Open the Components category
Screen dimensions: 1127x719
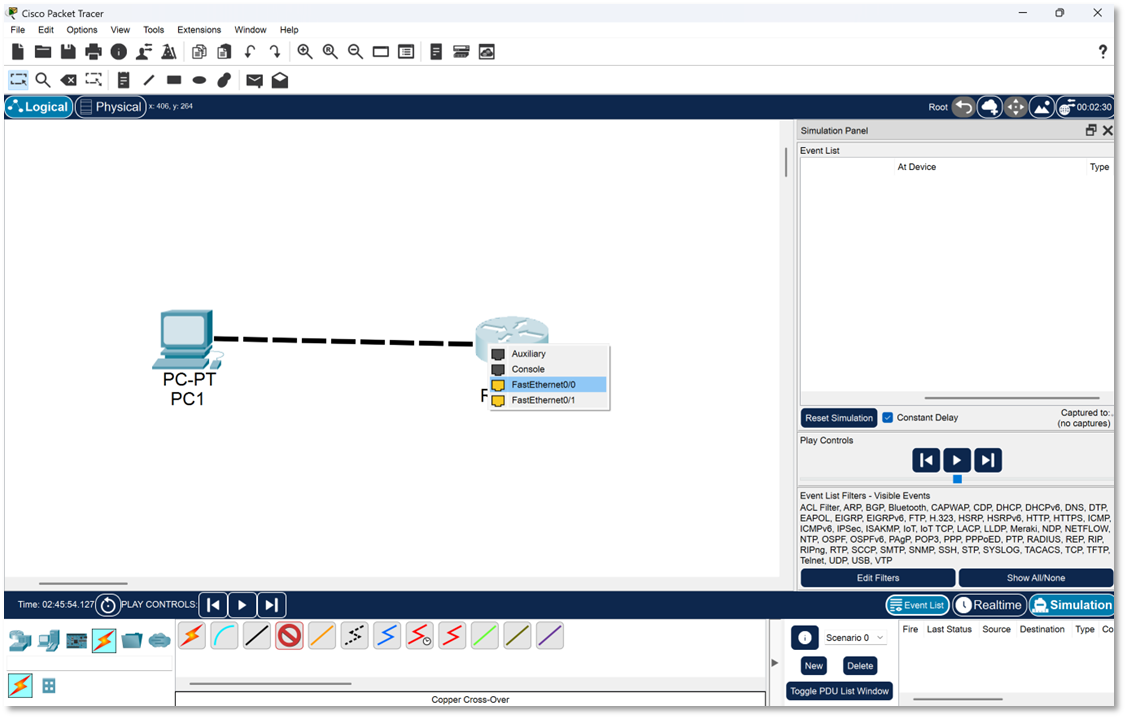(x=76, y=640)
